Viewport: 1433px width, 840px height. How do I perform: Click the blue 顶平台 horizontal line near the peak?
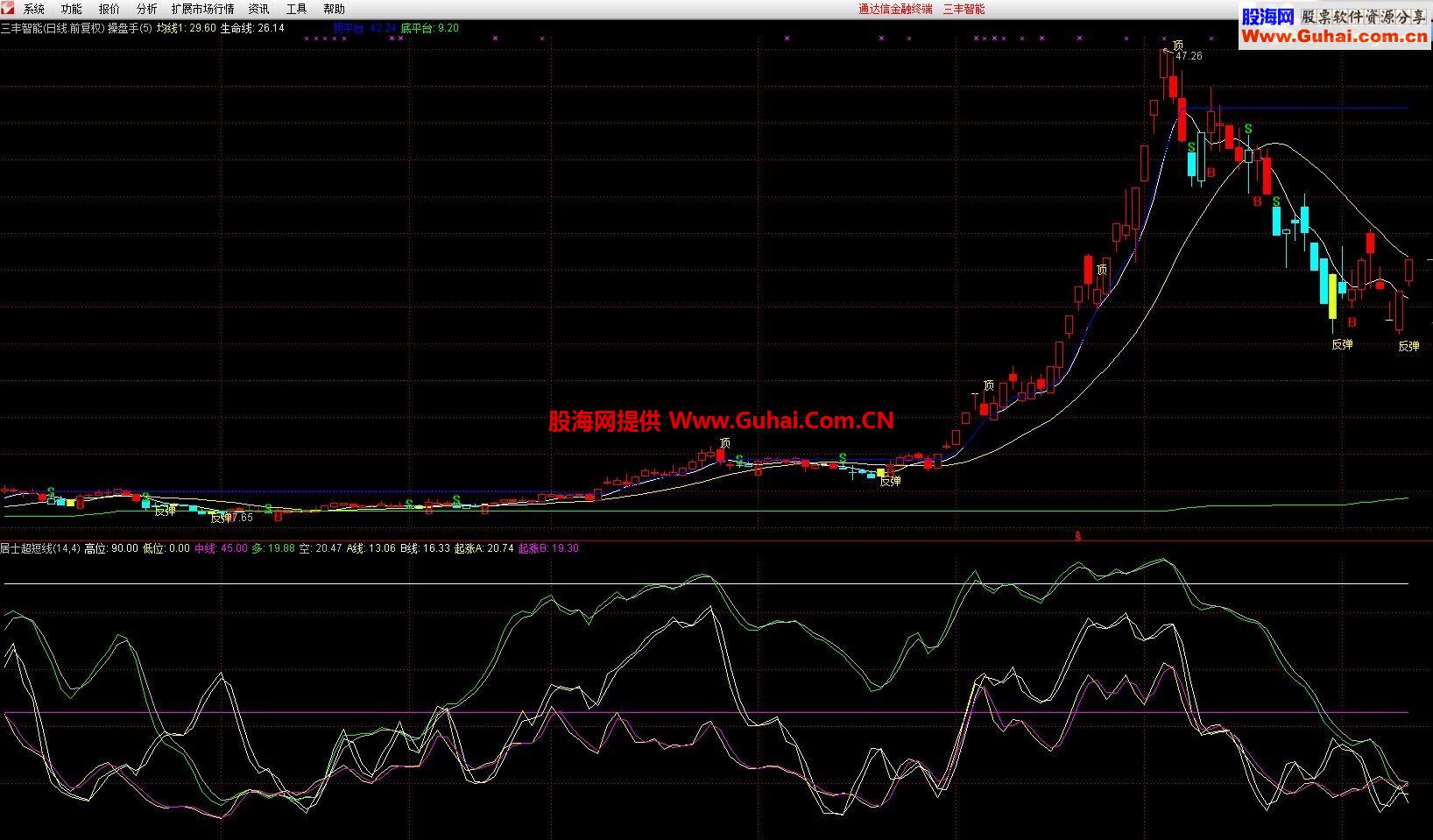pos(1296,108)
